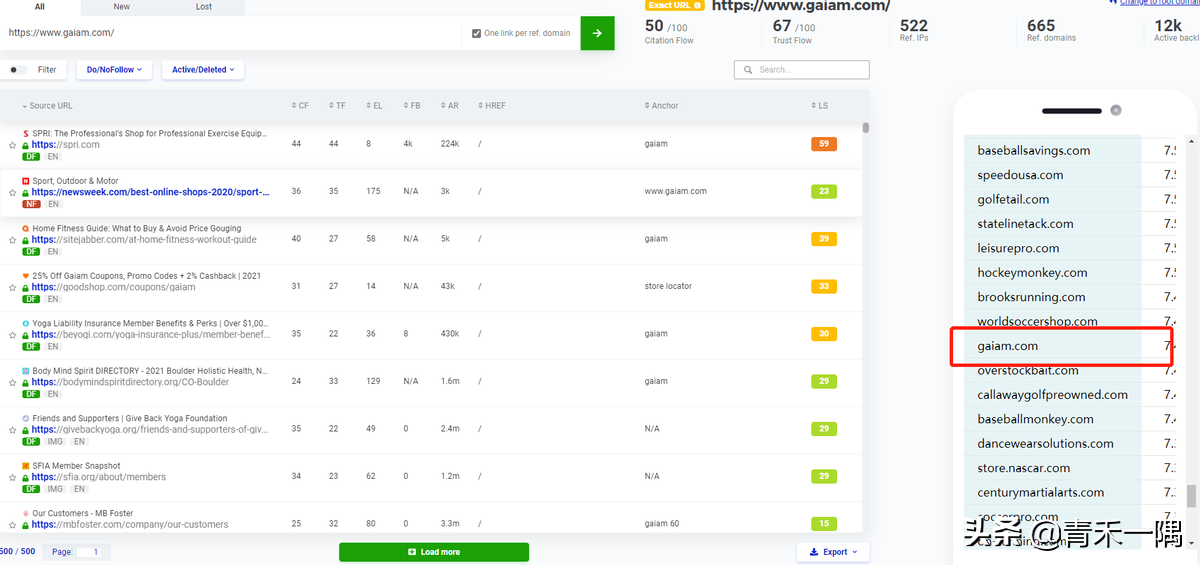The width and height of the screenshot is (1200, 565).
Task: Select gaiam.com in the phone list
Action: coord(1008,346)
